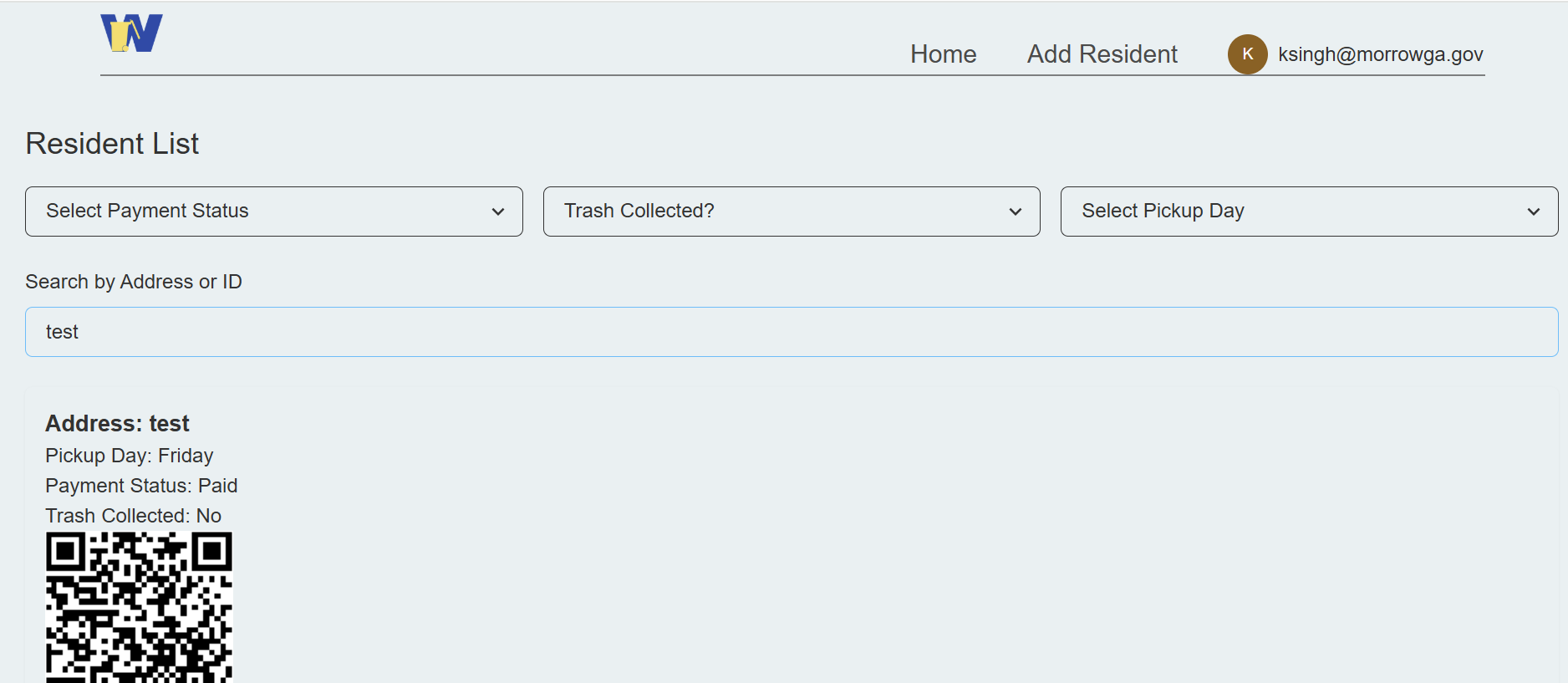Click the Payment Status chevron arrow
The width and height of the screenshot is (1568, 683).
tap(498, 212)
